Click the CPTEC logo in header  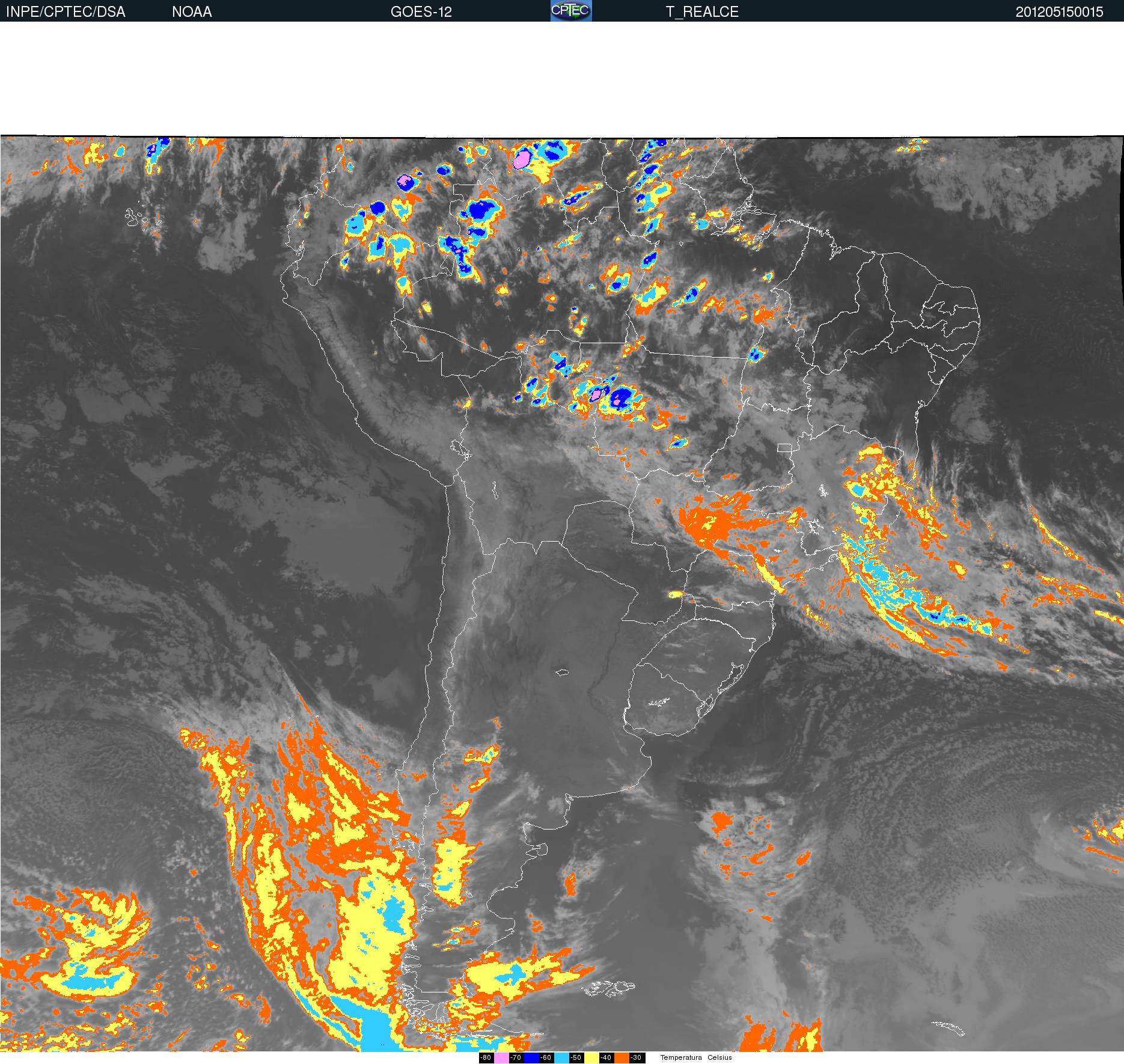[x=571, y=11]
